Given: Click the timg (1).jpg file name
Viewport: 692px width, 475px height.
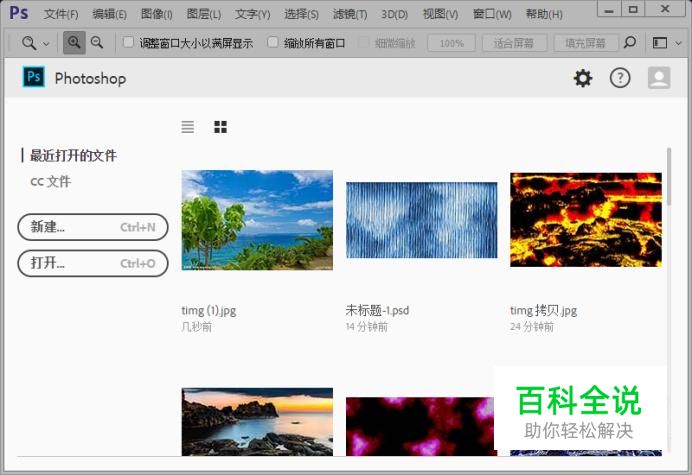Looking at the screenshot, I should tap(209, 310).
